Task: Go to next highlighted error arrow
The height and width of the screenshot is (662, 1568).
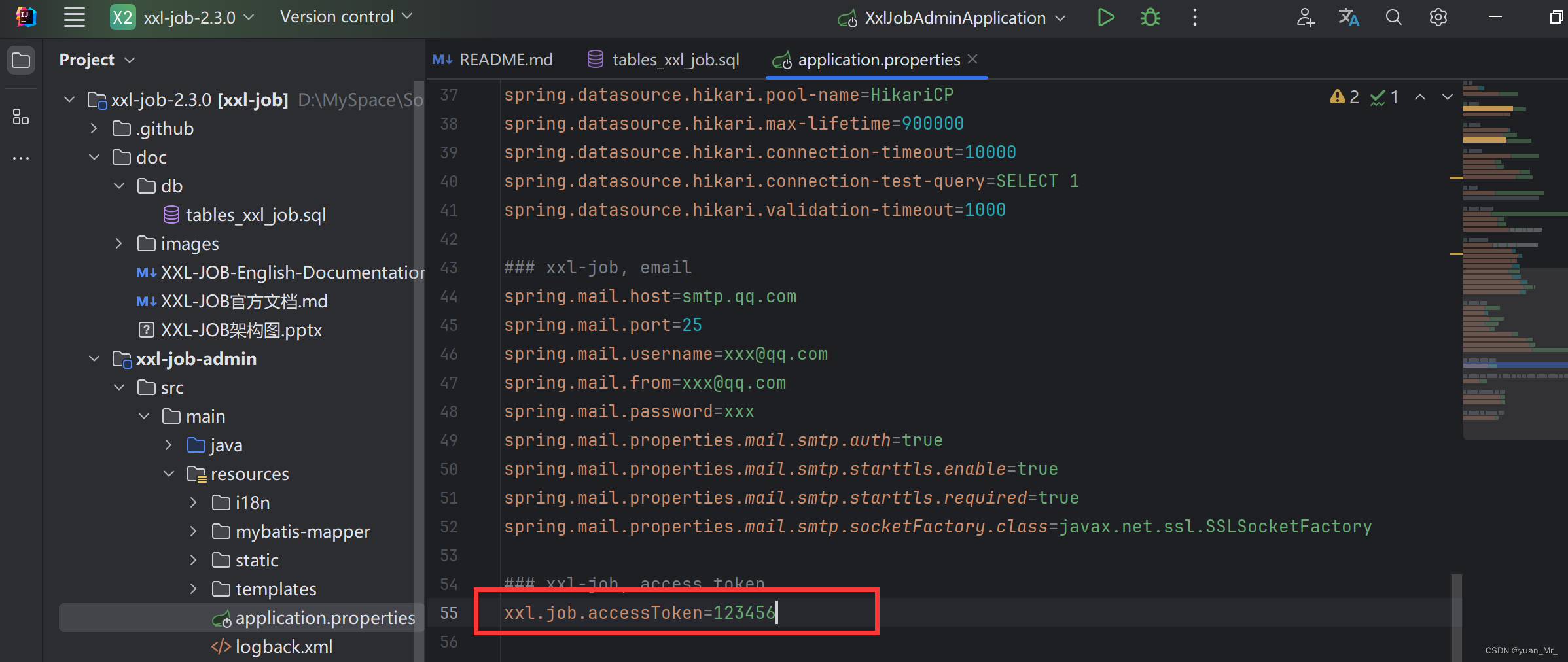Action: 1447,97
